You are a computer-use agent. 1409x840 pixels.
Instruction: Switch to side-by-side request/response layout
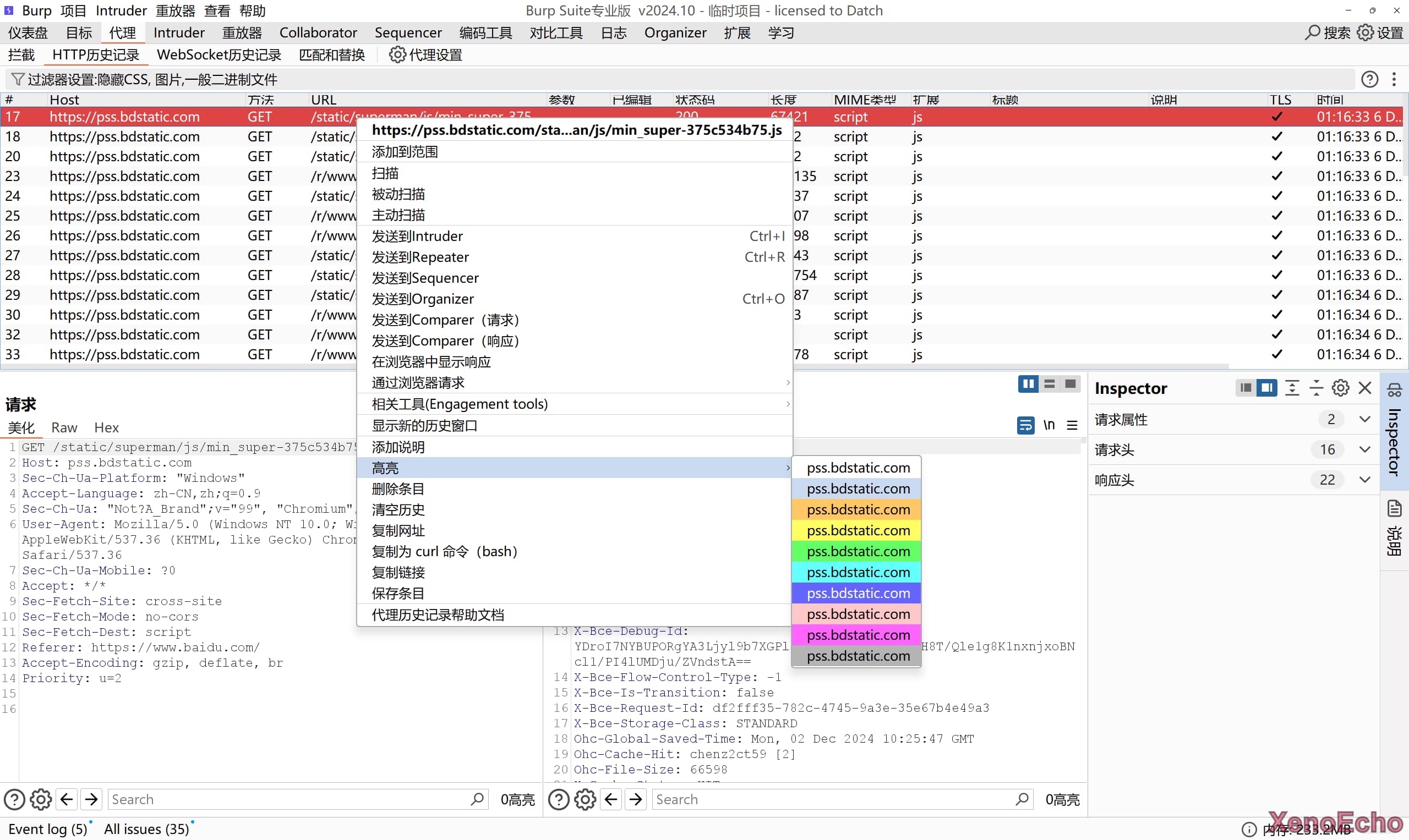[x=1028, y=384]
